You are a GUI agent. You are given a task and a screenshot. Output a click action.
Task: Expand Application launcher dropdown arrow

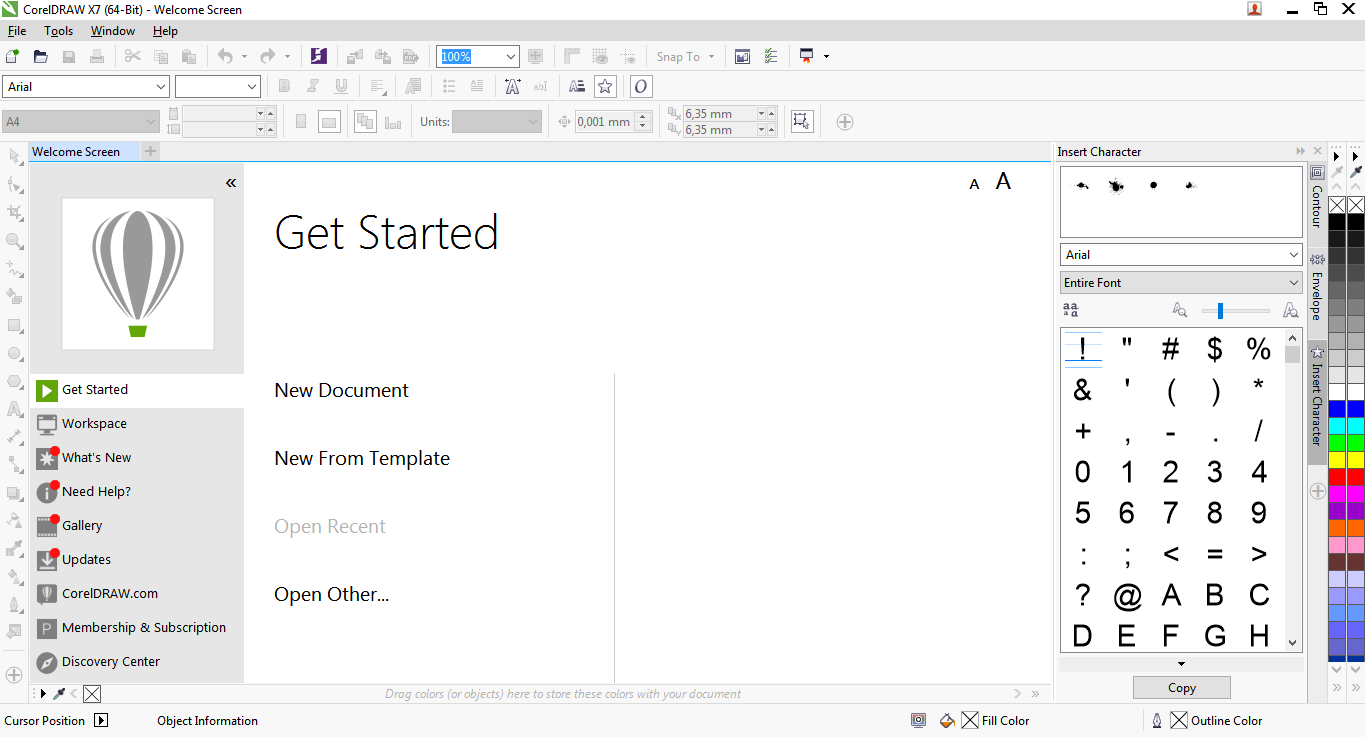(x=826, y=57)
